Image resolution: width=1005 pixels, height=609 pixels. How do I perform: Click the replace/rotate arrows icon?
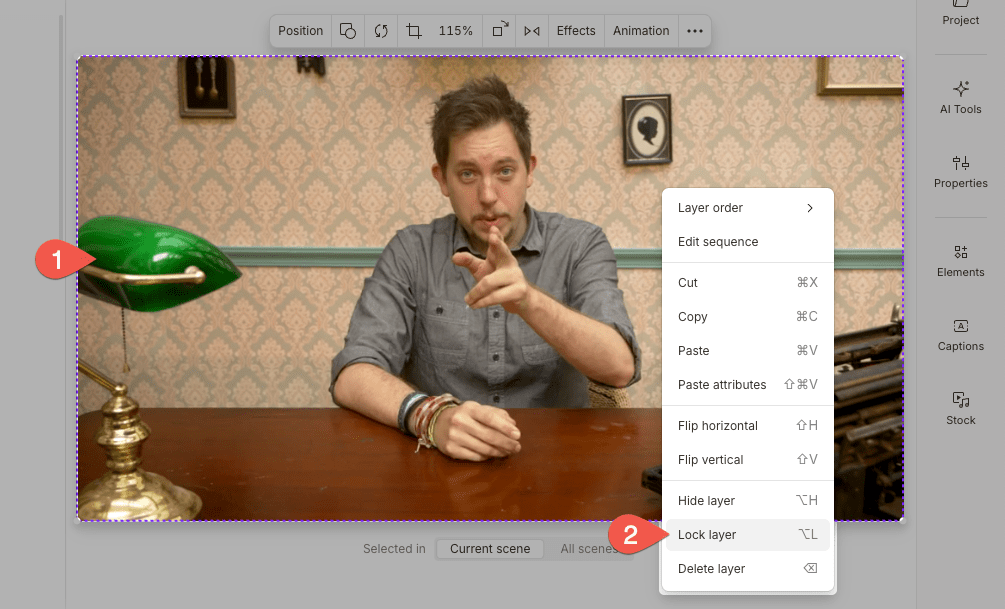point(381,31)
